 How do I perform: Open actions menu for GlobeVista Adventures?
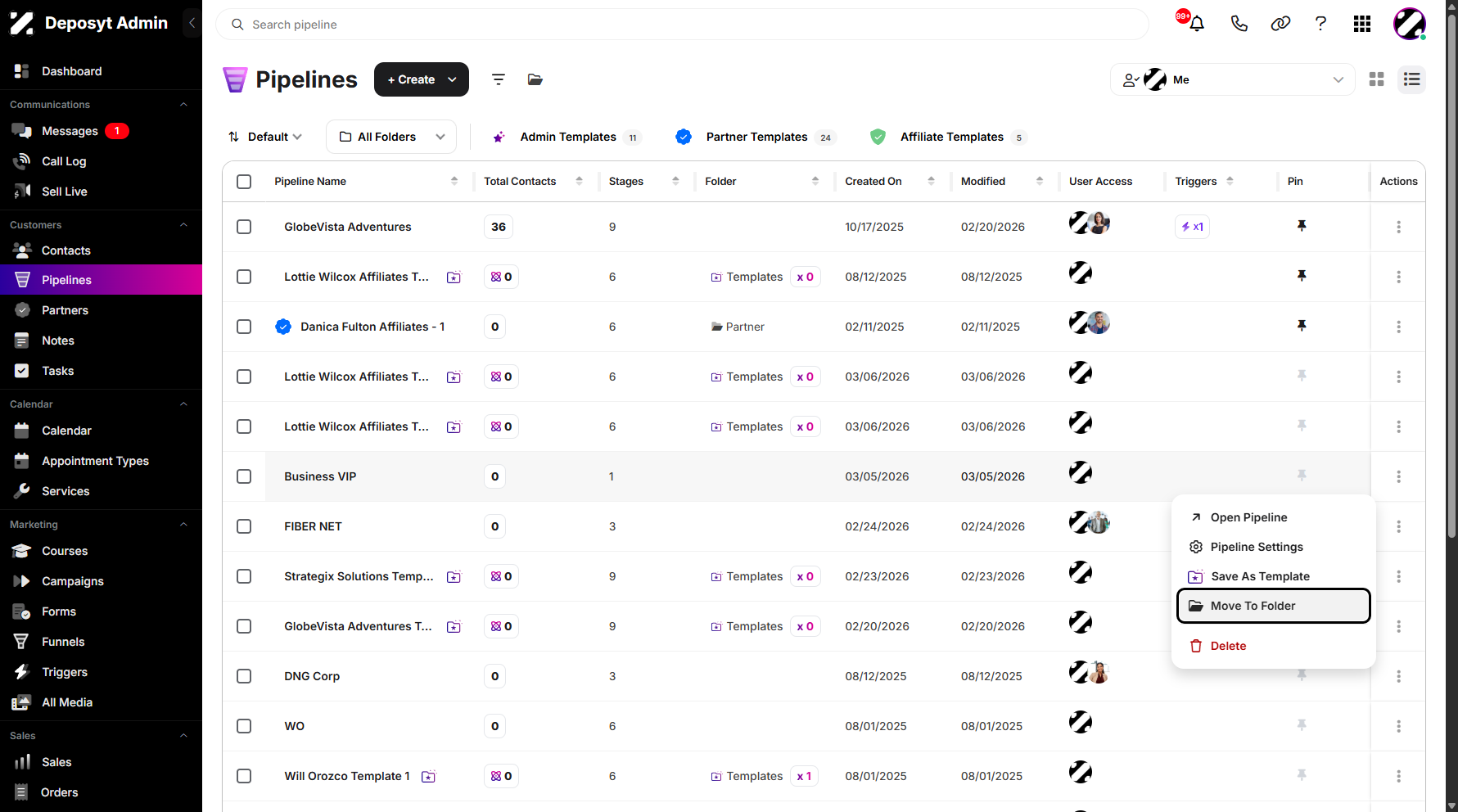1398,227
